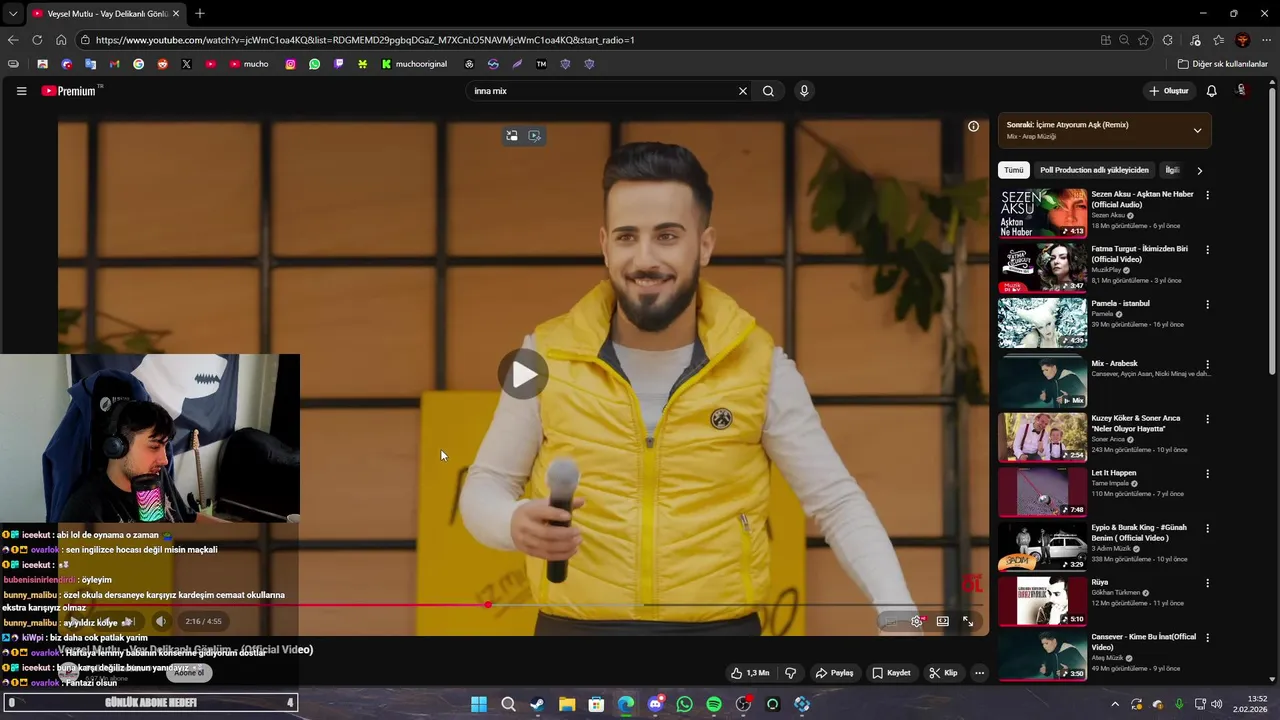Open the browser media control music icon
The height and width of the screenshot is (720, 1280).
pyautogui.click(x=1195, y=40)
